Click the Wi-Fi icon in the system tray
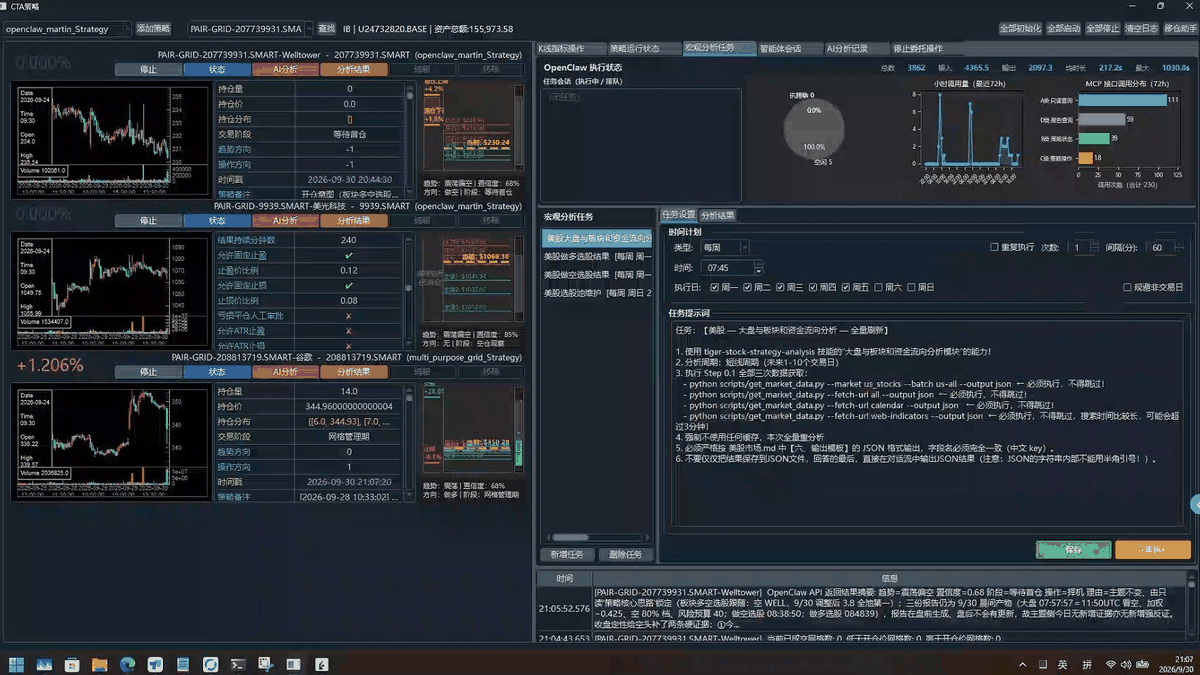 1111,665
